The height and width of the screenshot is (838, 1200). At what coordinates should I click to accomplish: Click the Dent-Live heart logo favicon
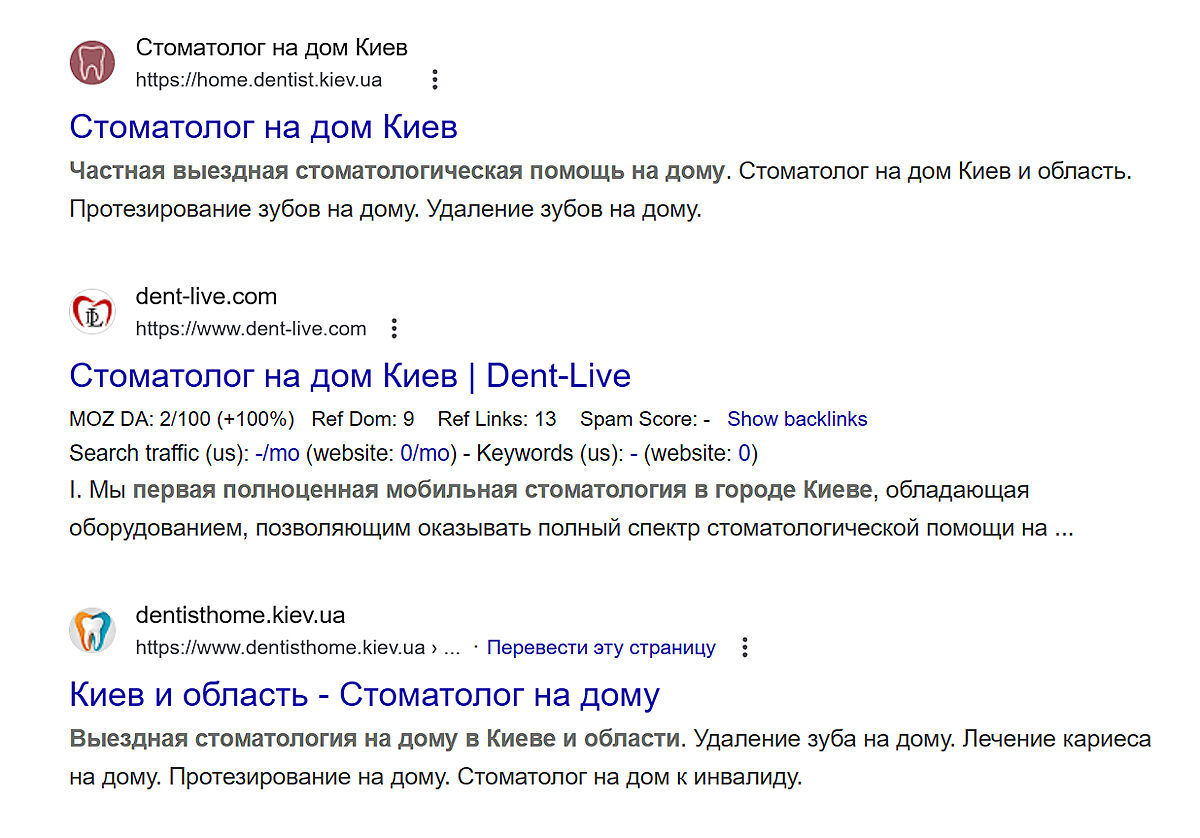click(x=93, y=312)
